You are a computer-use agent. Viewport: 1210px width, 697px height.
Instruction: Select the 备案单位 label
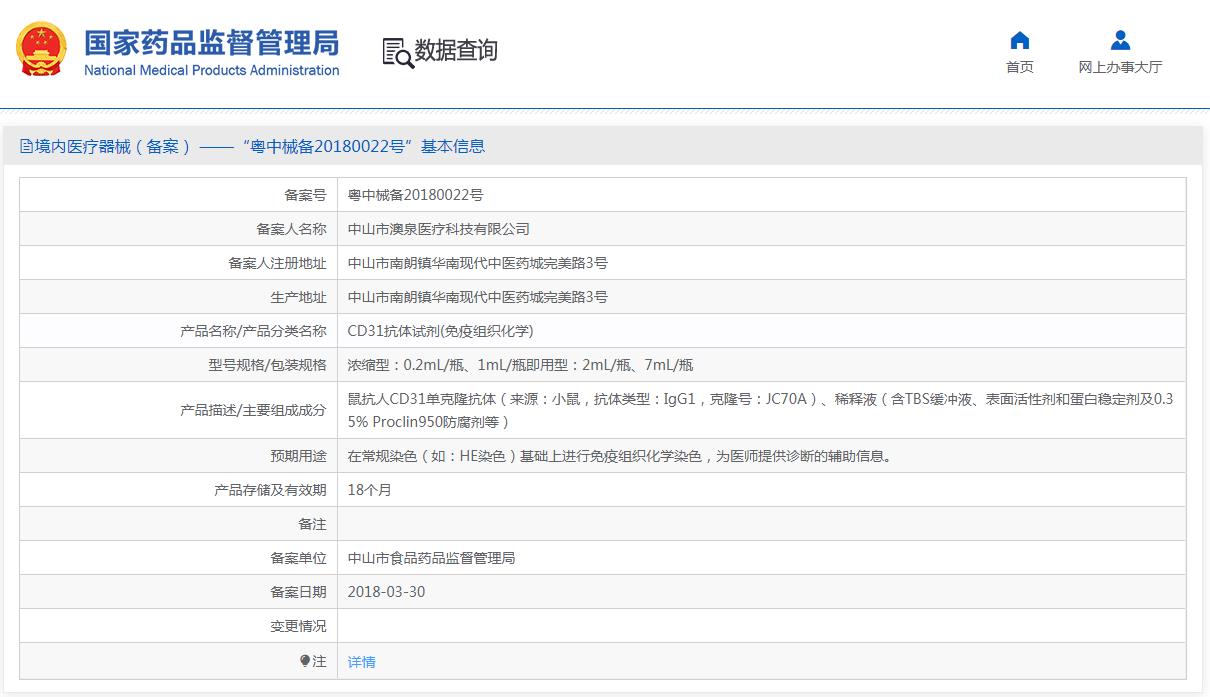[x=299, y=558]
